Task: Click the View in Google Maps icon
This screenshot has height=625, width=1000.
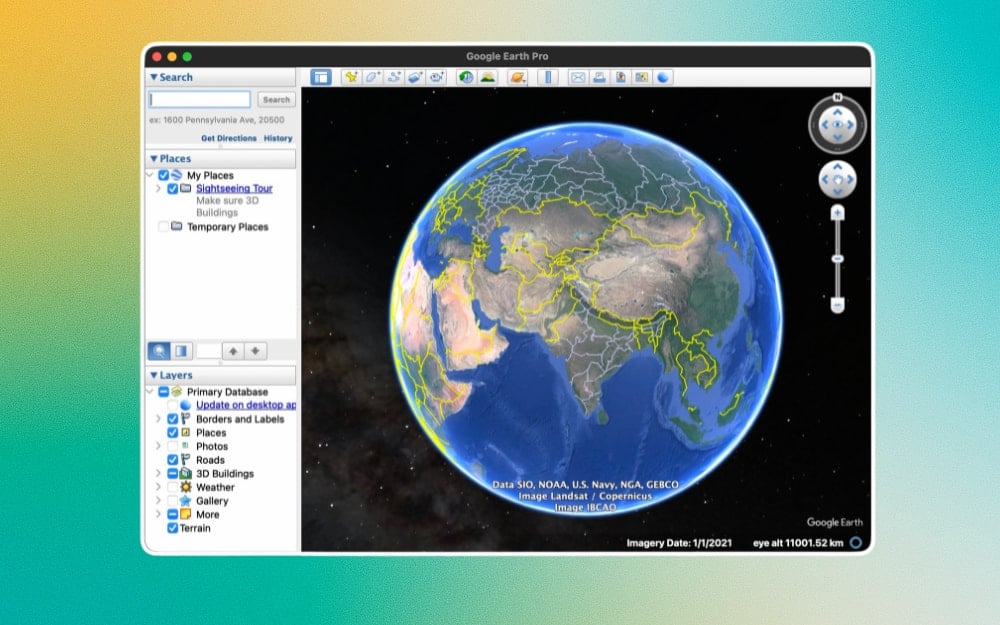Action: point(642,77)
